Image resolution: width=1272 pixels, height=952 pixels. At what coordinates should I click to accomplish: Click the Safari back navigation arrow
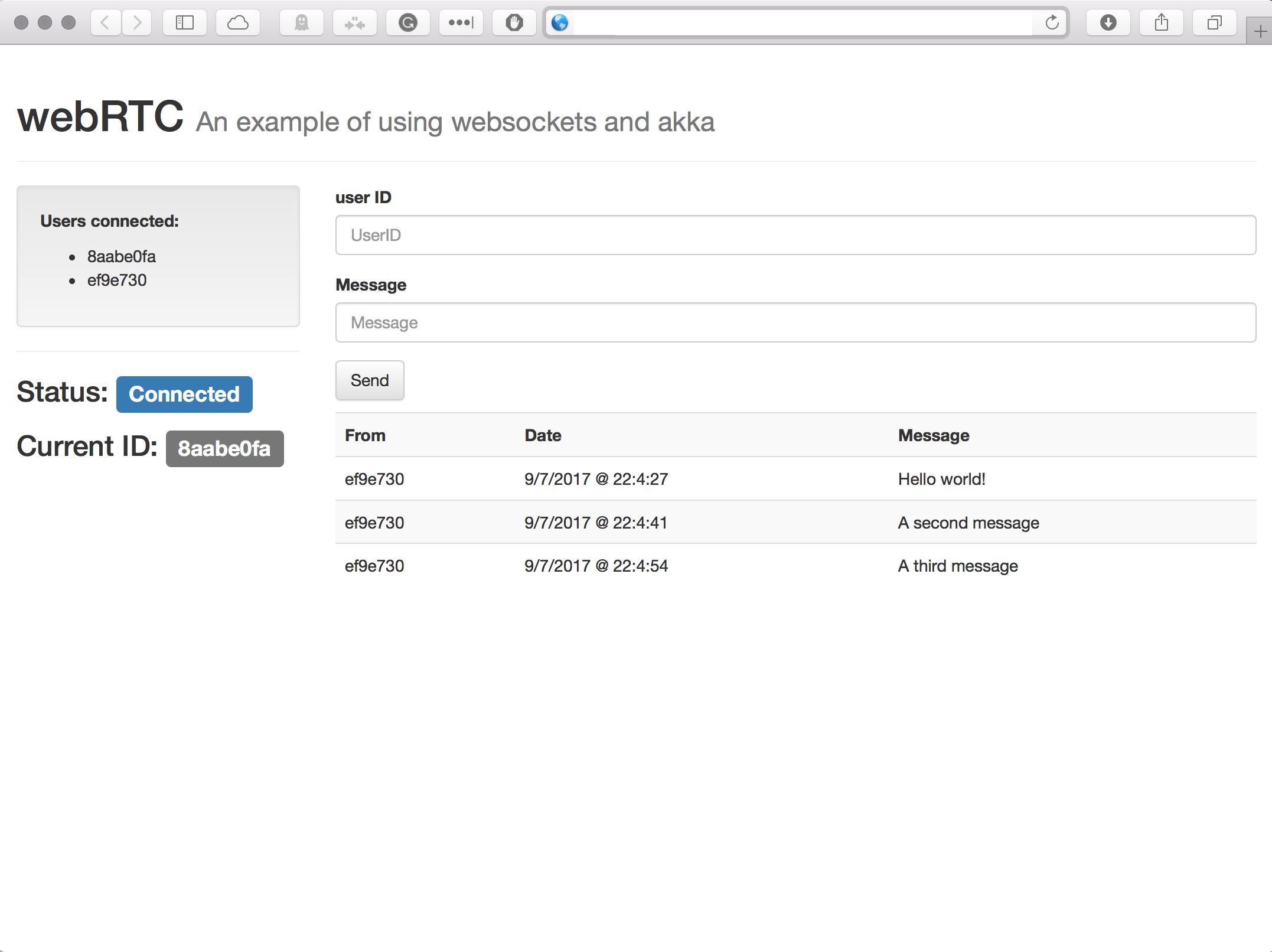106,22
